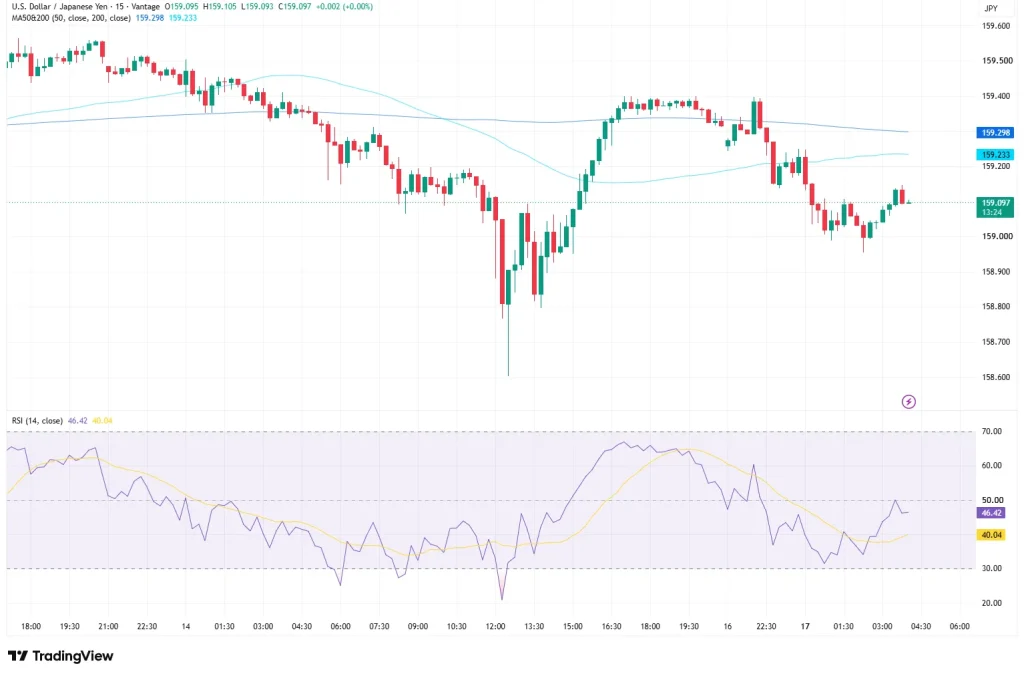Click the U.S. Dollar / Japanese Yen title
This screenshot has height=676, width=1024.
click(61, 7)
